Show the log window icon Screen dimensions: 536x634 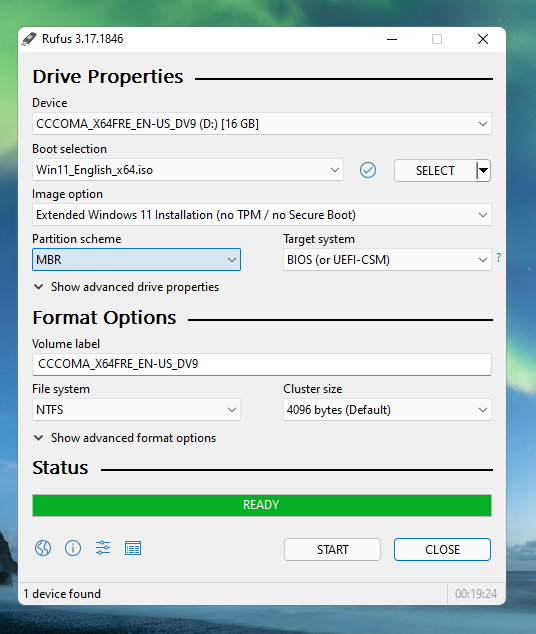133,548
